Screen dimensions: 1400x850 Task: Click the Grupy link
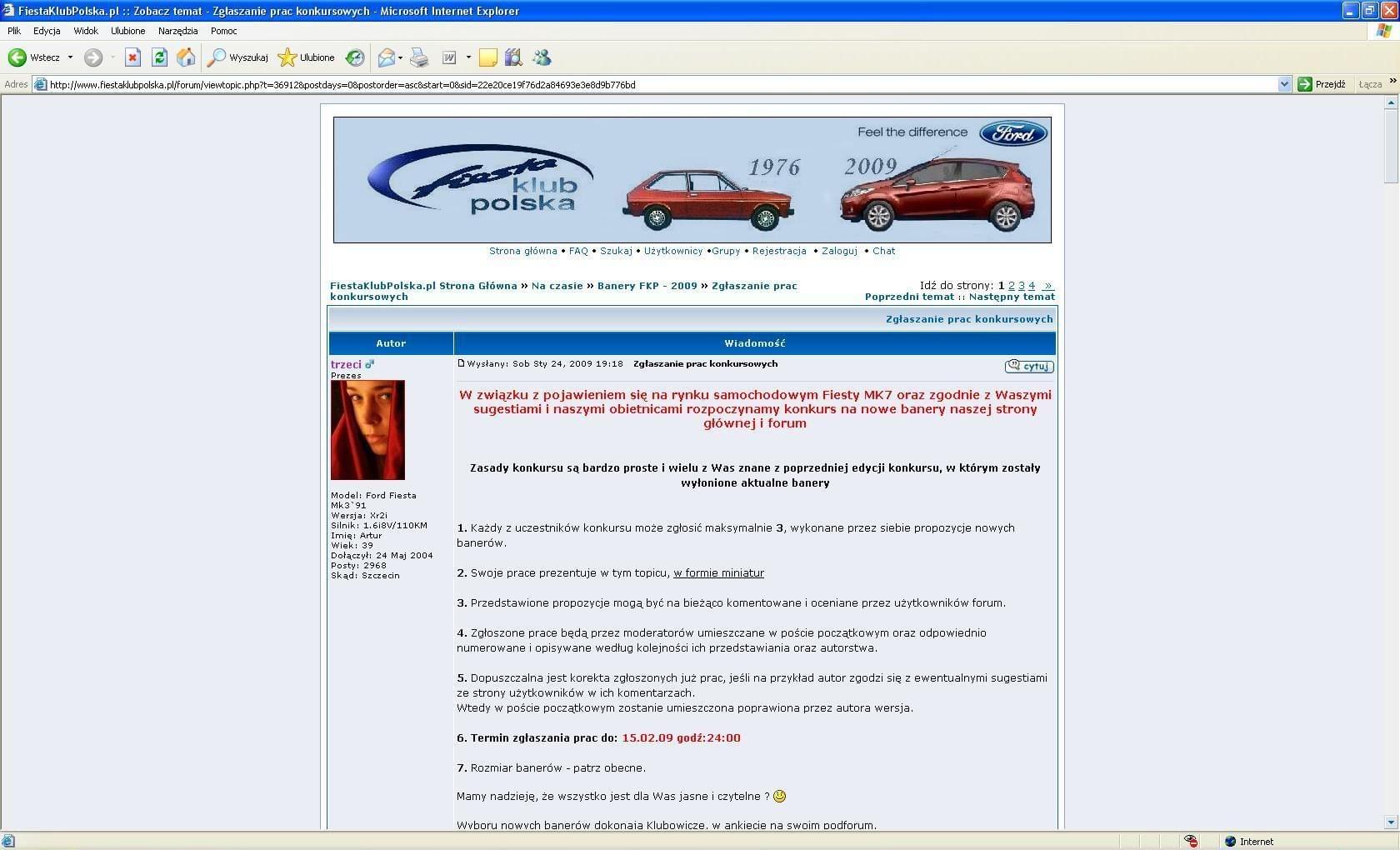(x=726, y=251)
